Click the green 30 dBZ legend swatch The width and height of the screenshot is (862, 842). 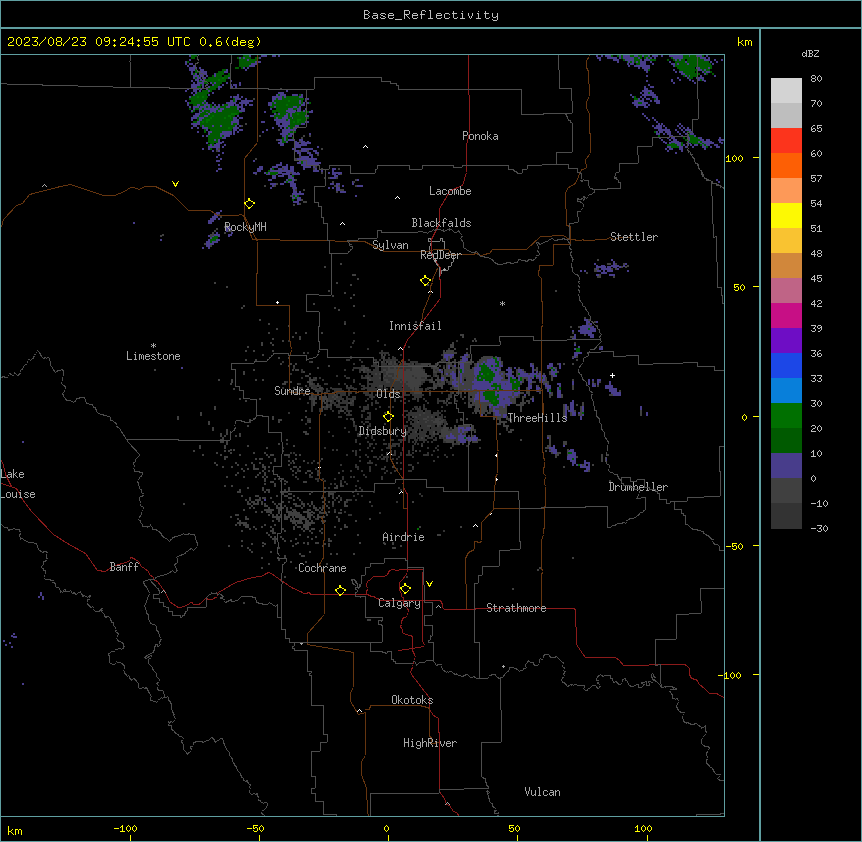click(x=786, y=416)
